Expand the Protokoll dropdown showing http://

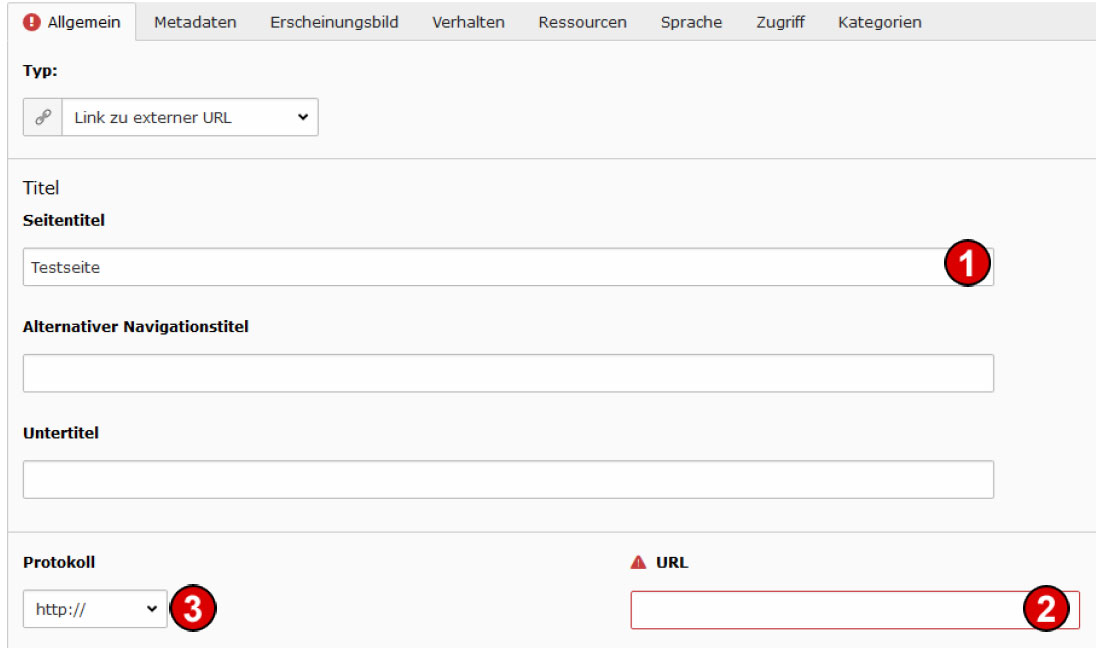point(95,609)
